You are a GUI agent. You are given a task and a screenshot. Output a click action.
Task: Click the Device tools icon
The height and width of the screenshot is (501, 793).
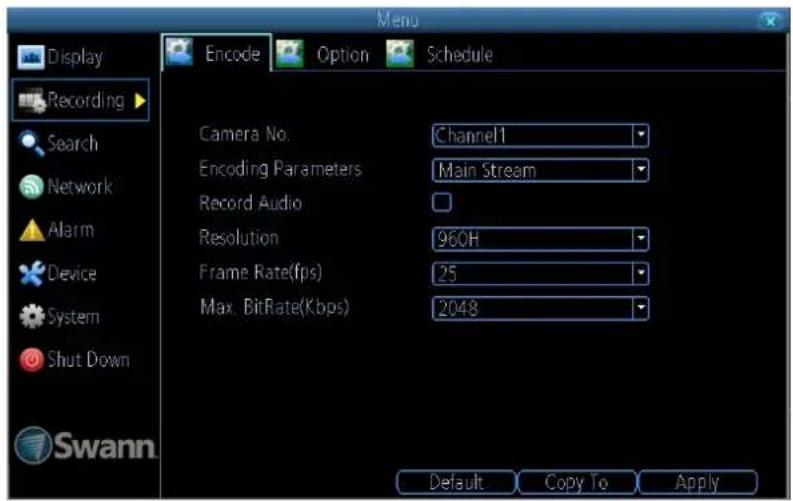(x=31, y=274)
